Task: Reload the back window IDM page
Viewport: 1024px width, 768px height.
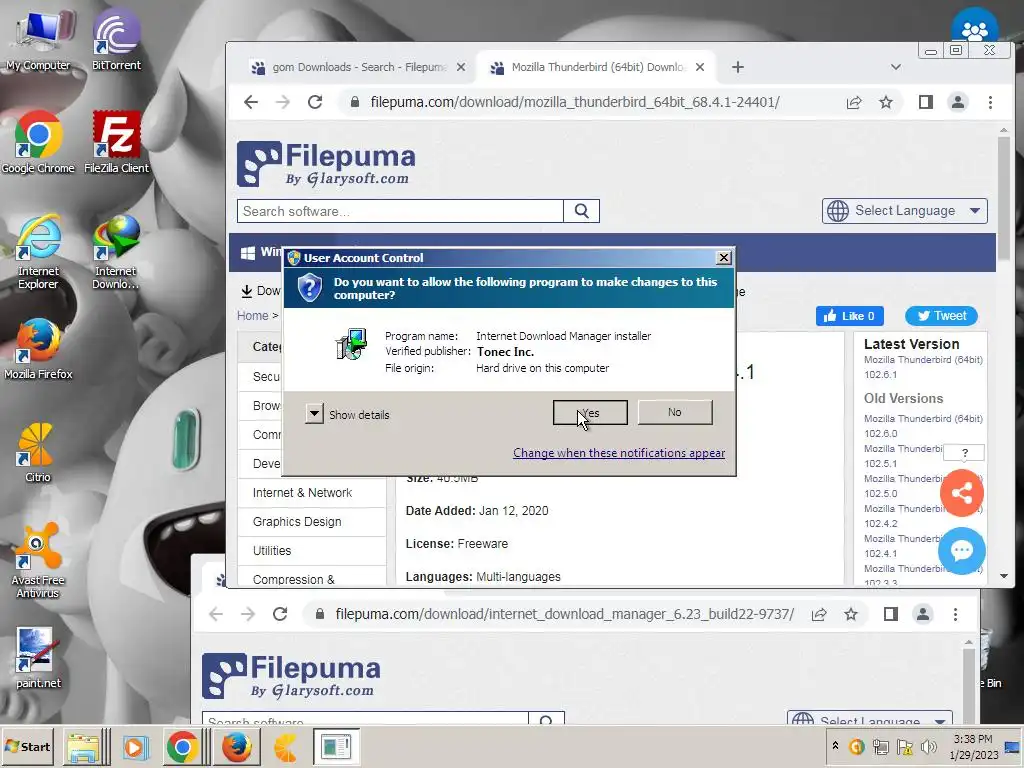Action: [x=280, y=615]
